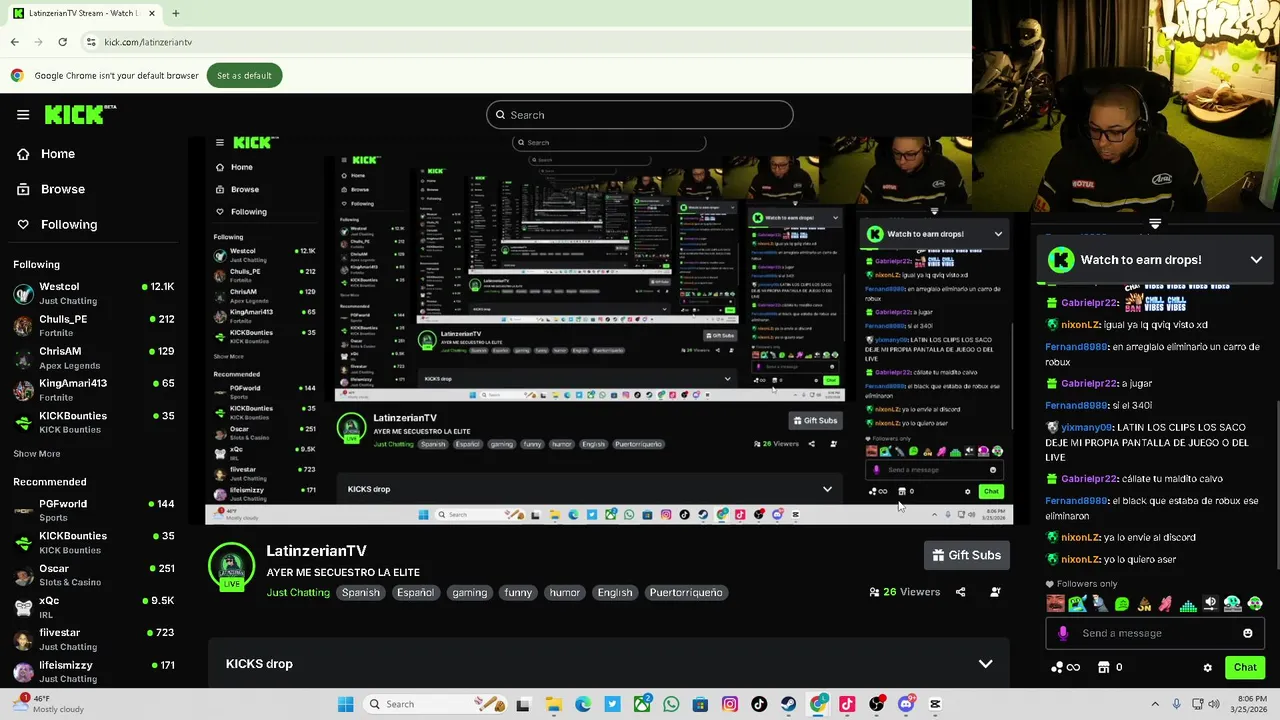Click the Send a message field
The width and height of the screenshot is (1280, 720).
click(1154, 633)
